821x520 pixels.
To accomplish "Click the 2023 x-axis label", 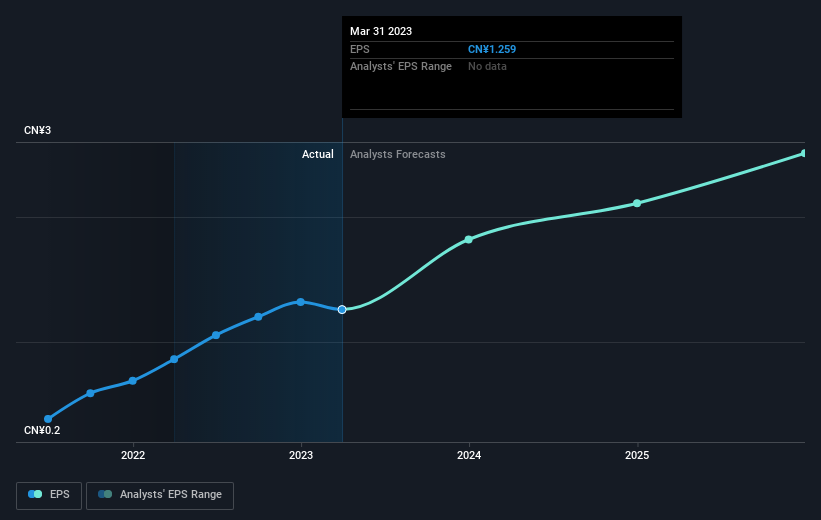I will [x=301, y=455].
